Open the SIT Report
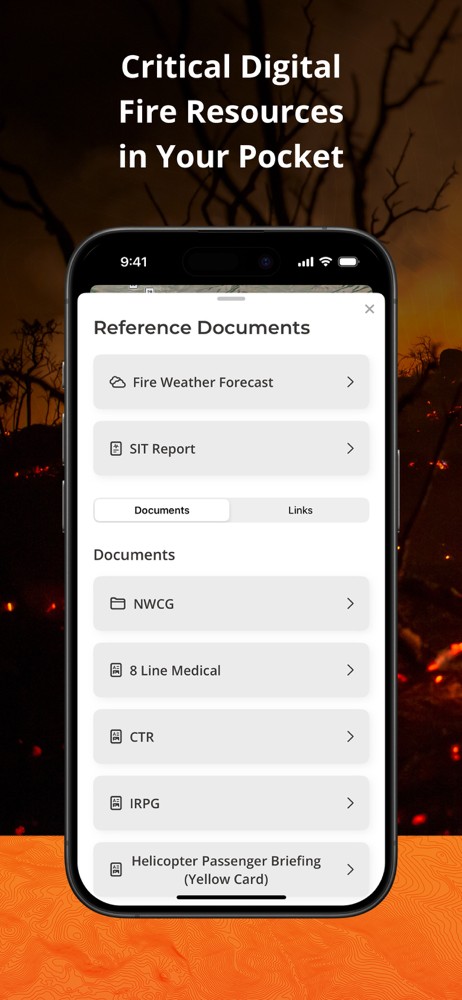The width and height of the screenshot is (462, 1000). pyautogui.click(x=231, y=448)
